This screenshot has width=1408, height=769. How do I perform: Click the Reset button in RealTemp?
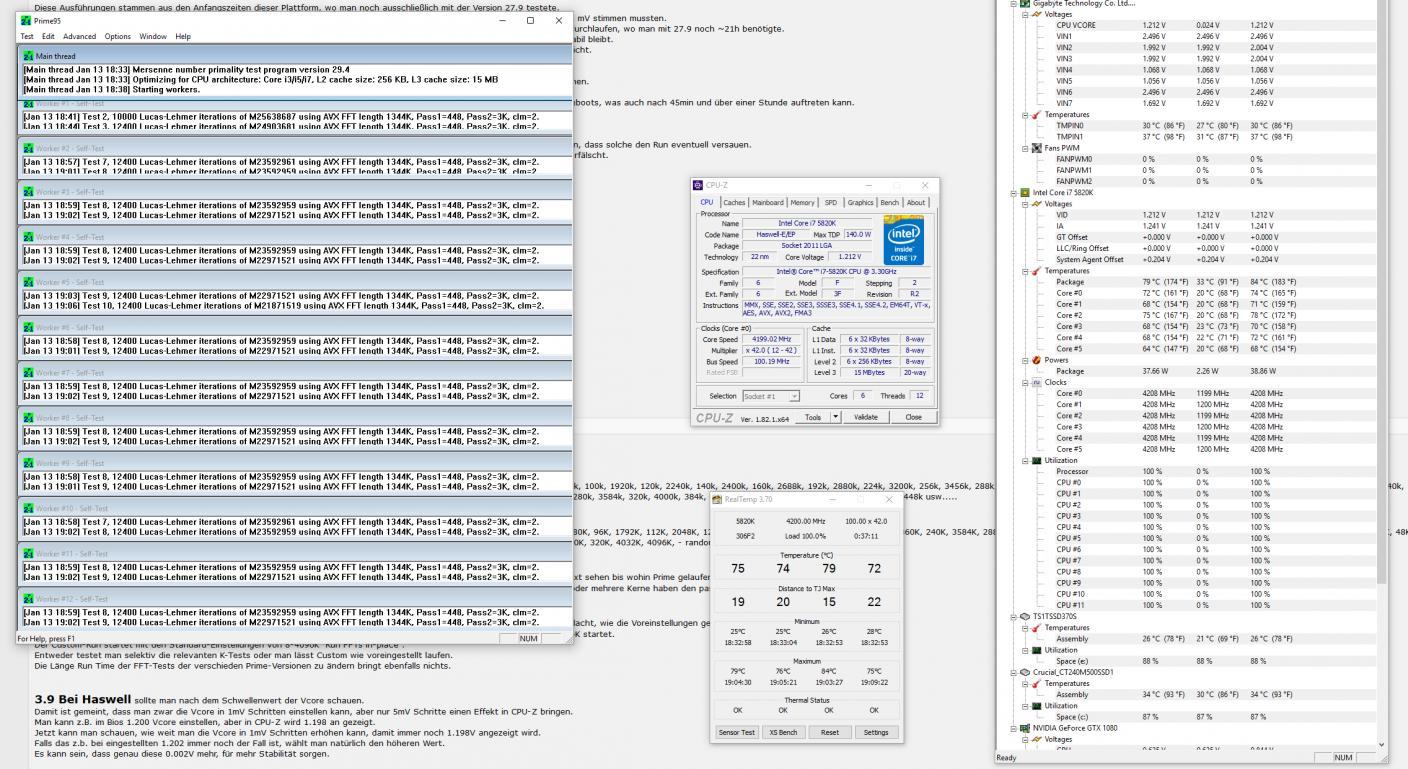coord(829,732)
